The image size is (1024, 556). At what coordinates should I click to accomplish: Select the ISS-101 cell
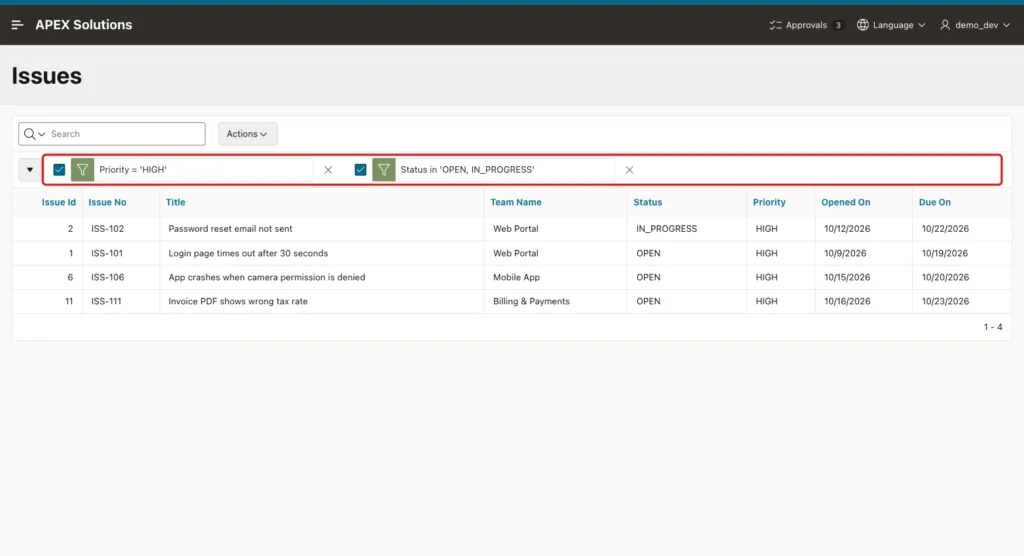[107, 253]
